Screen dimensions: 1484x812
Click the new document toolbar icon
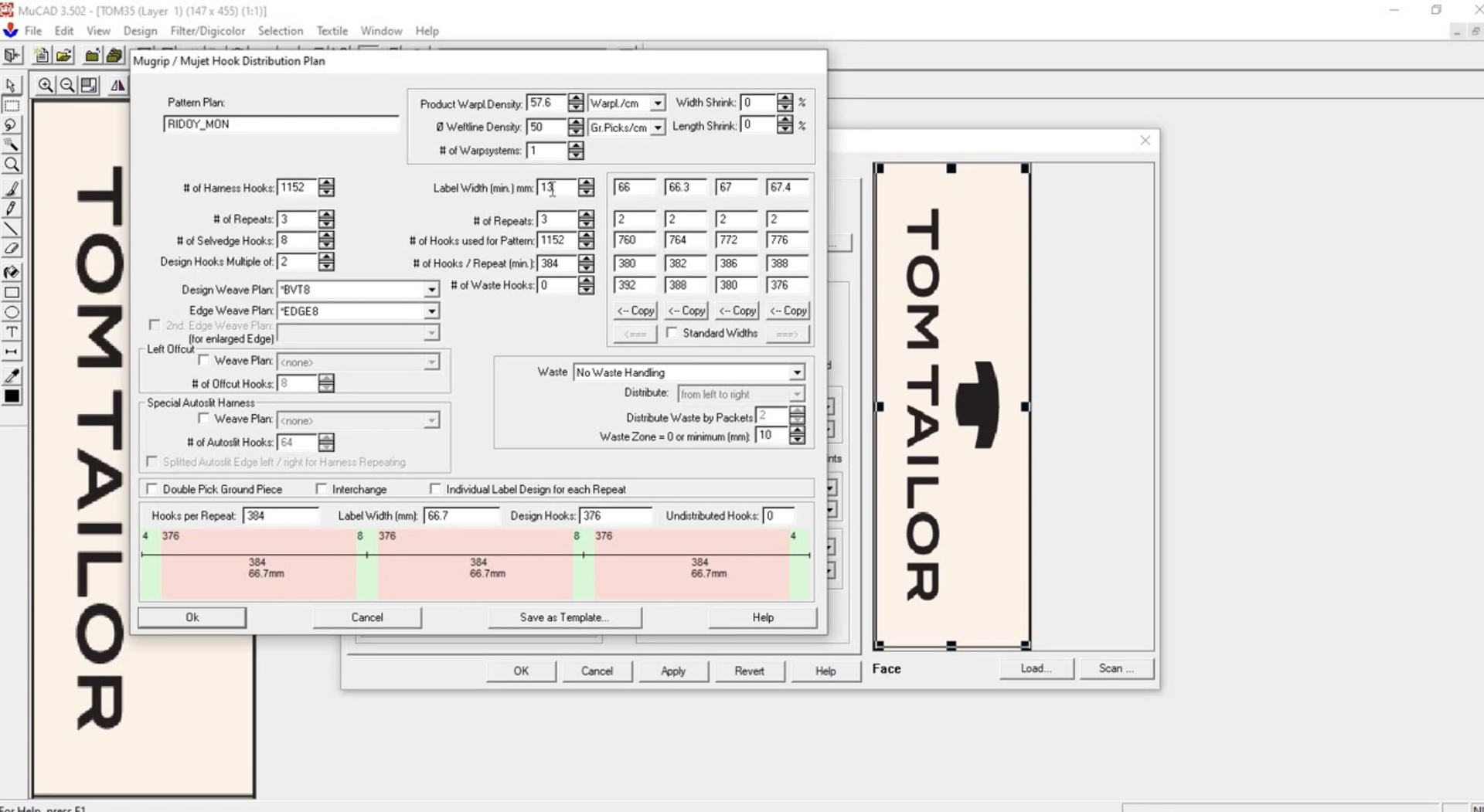pos(42,56)
